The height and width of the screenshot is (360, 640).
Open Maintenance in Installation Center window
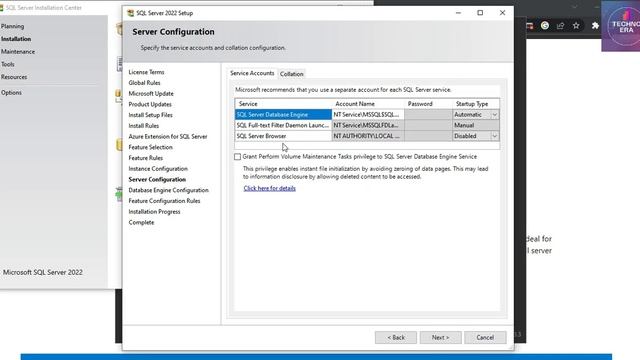pyautogui.click(x=18, y=52)
